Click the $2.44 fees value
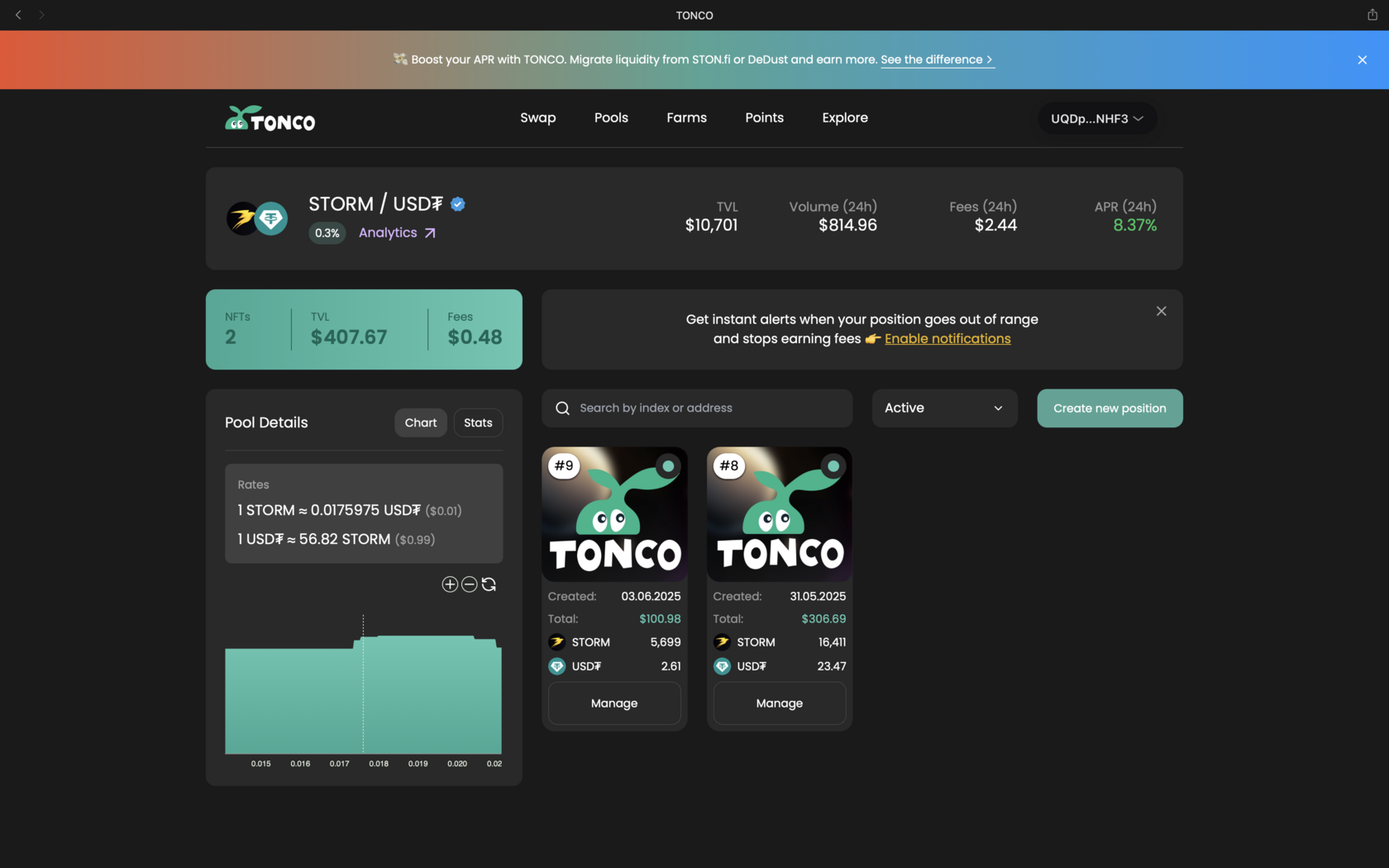 coord(995,225)
